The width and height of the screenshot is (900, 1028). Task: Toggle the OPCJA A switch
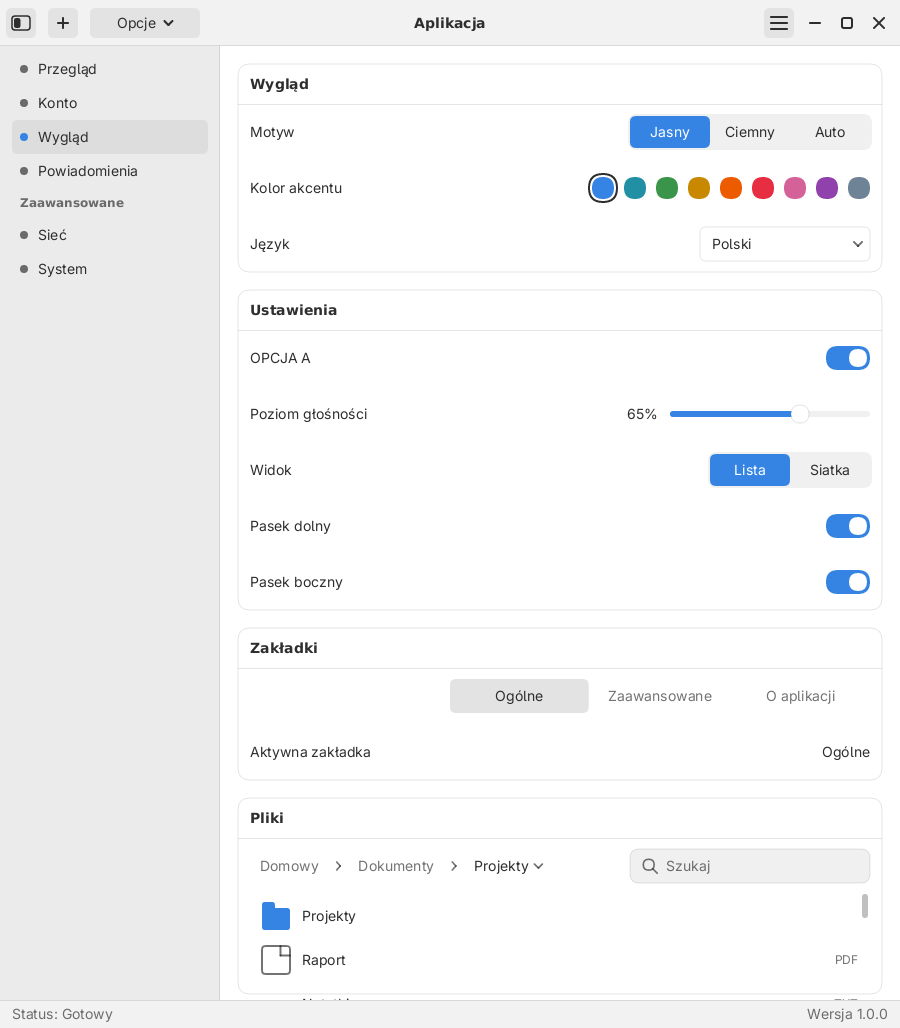[848, 358]
